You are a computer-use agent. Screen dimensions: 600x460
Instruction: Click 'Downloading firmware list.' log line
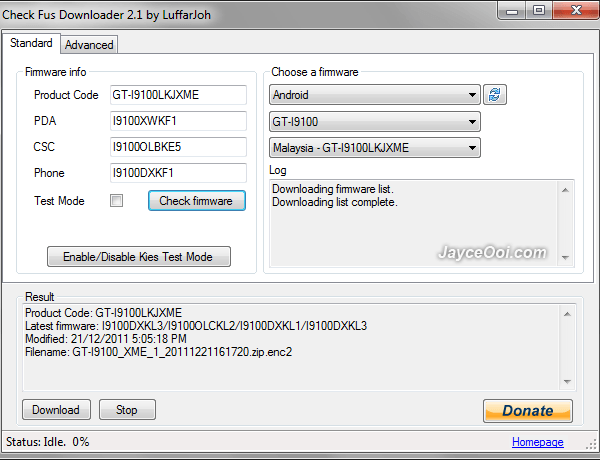tap(333, 189)
